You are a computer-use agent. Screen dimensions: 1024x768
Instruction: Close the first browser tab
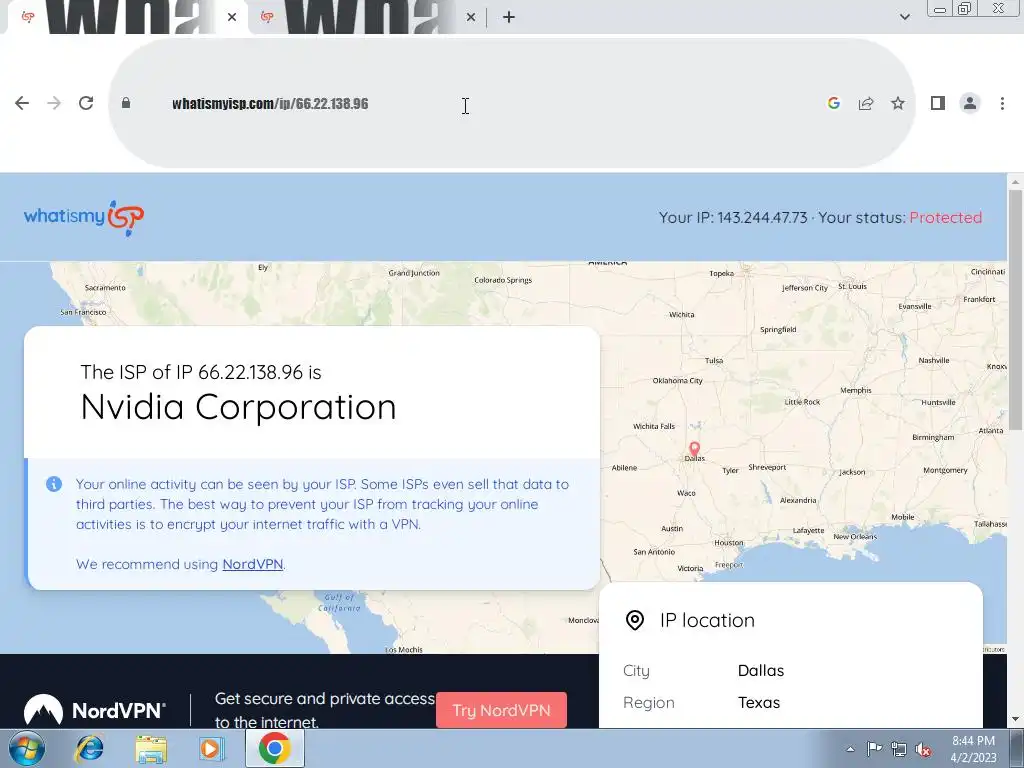pyautogui.click(x=232, y=17)
